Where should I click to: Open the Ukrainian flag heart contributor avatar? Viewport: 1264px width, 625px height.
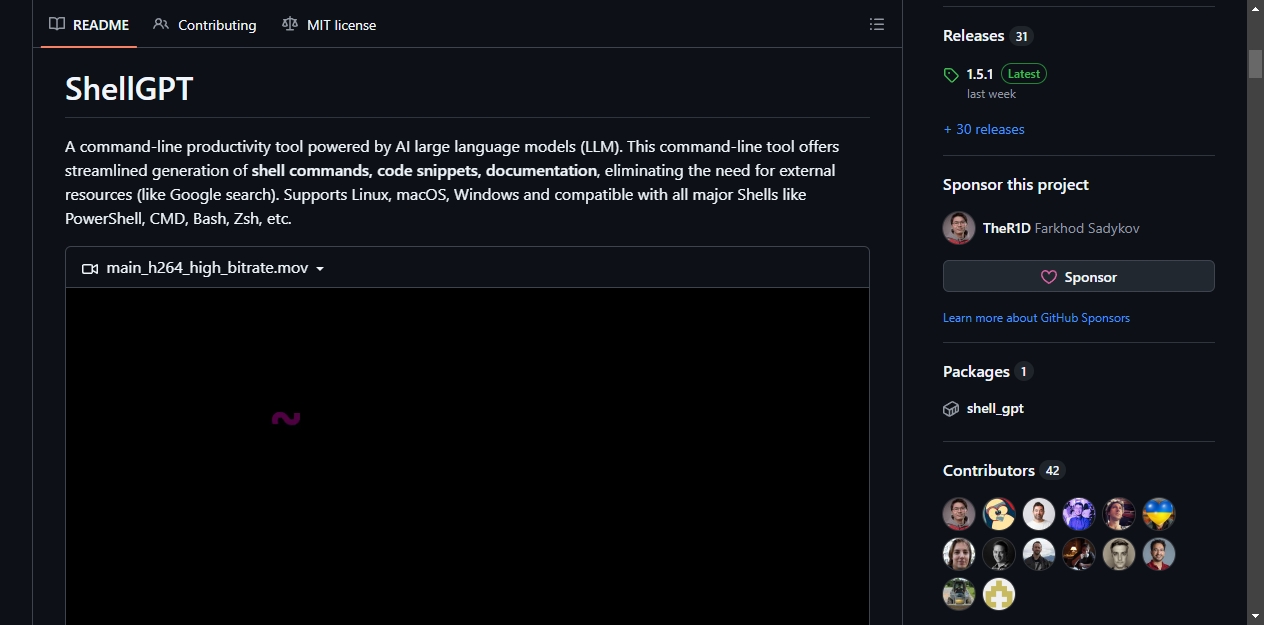click(x=1159, y=514)
